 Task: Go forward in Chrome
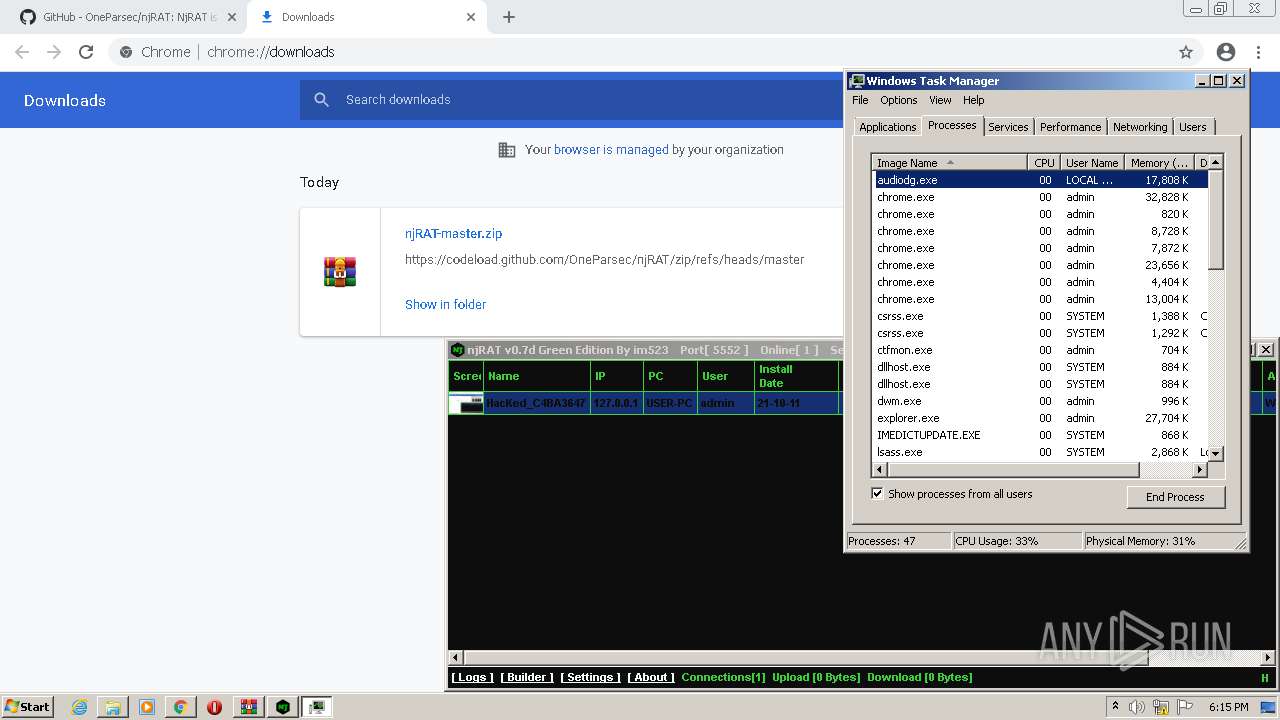coord(54,52)
